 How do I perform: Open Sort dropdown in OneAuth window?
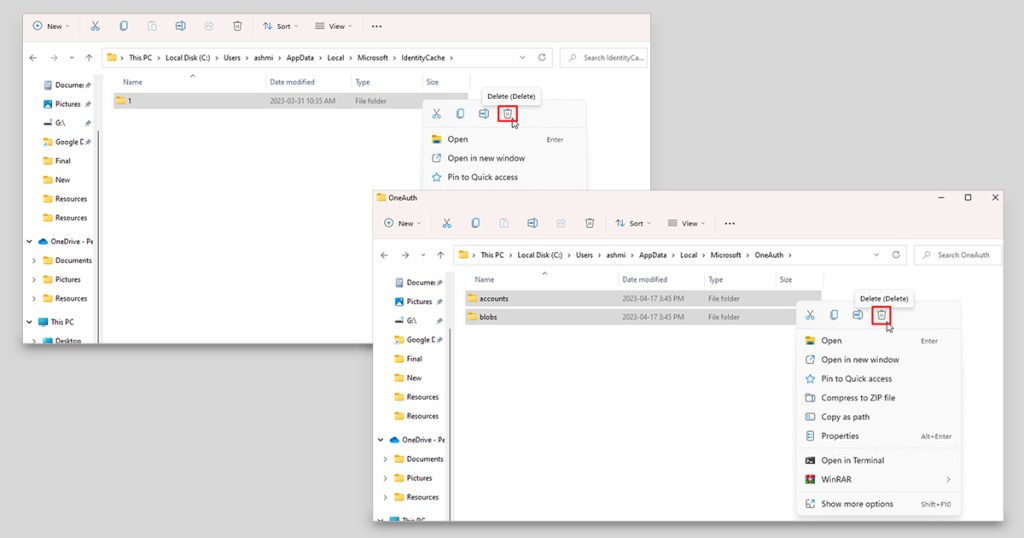tap(633, 223)
